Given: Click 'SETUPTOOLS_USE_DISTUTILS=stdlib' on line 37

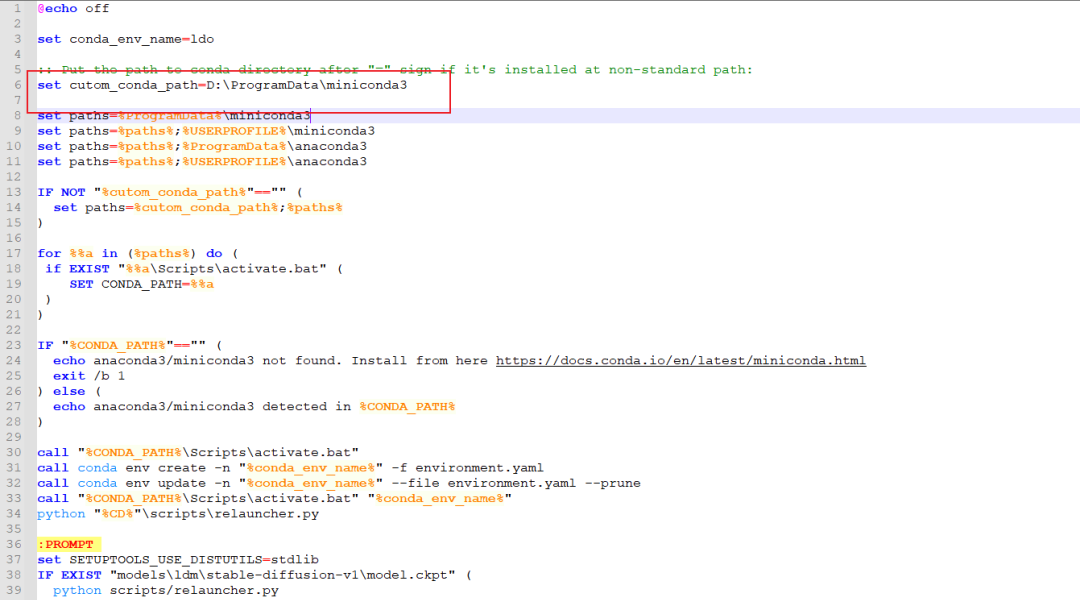Looking at the screenshot, I should click(194, 559).
